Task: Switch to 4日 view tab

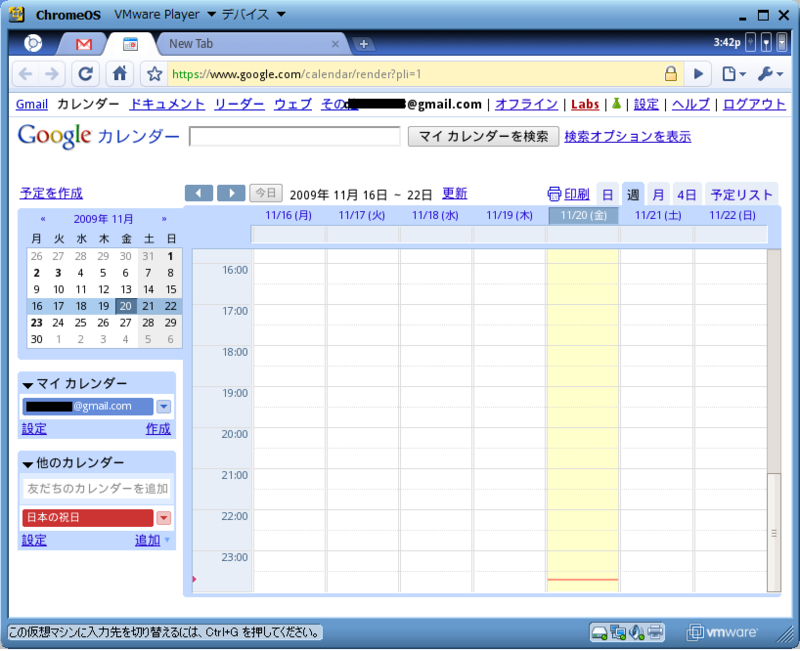Action: click(687, 194)
